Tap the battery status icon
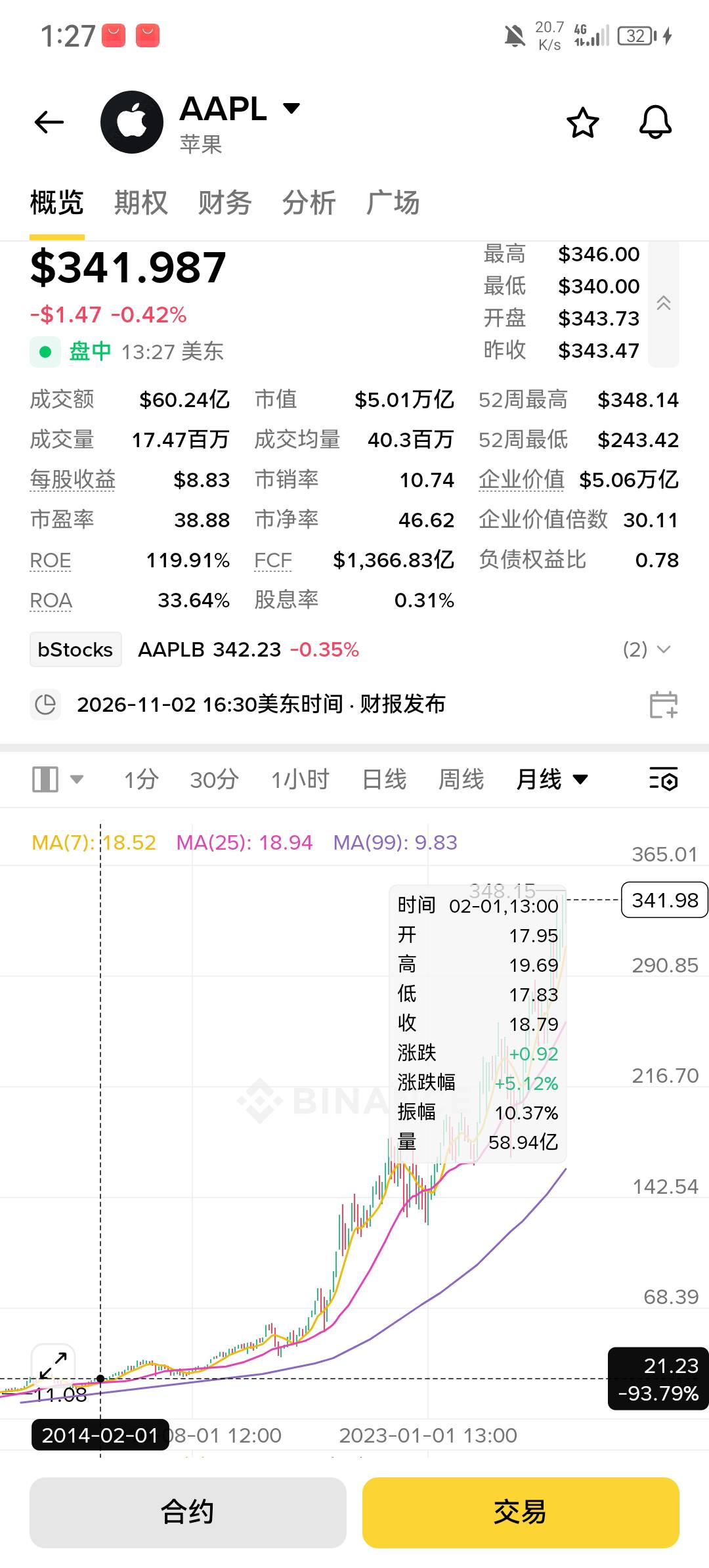 coord(637,35)
